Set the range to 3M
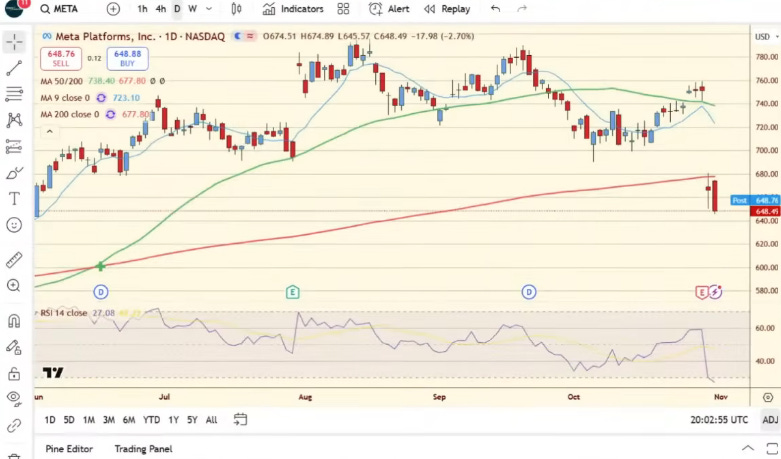 (109, 420)
